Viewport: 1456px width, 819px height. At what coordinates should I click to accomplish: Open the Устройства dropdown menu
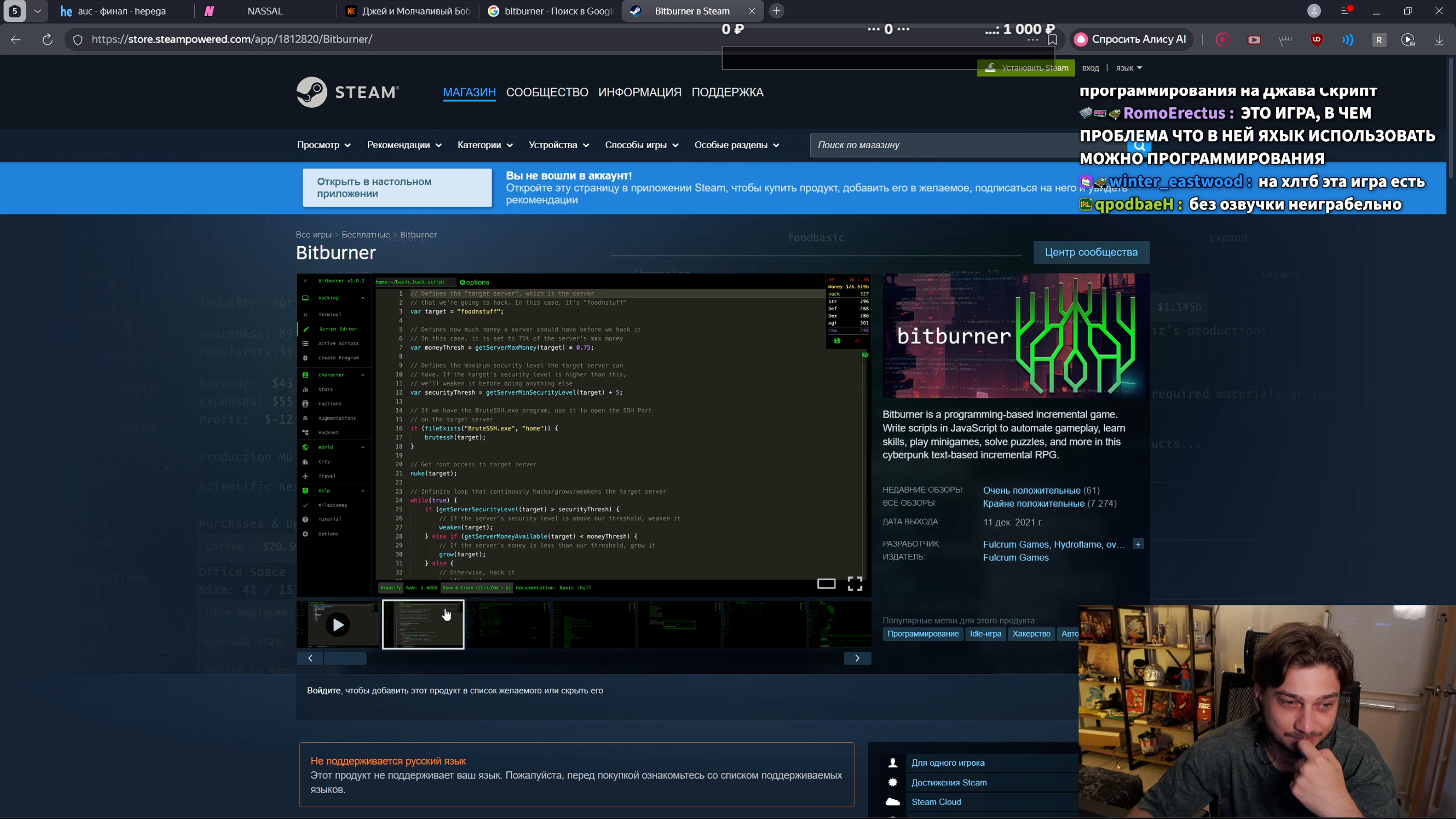pos(559,145)
